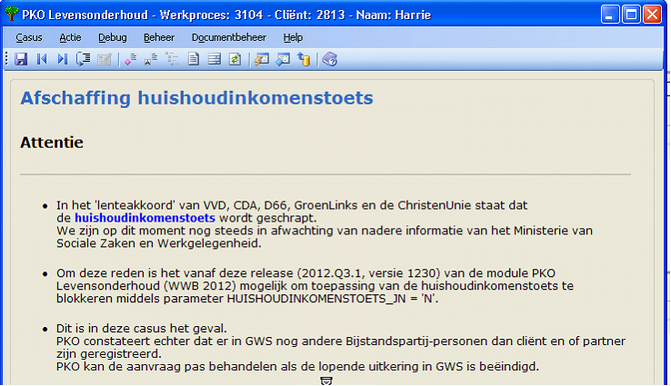
Task: Click the pink diamond list icon
Action: (x=131, y=59)
